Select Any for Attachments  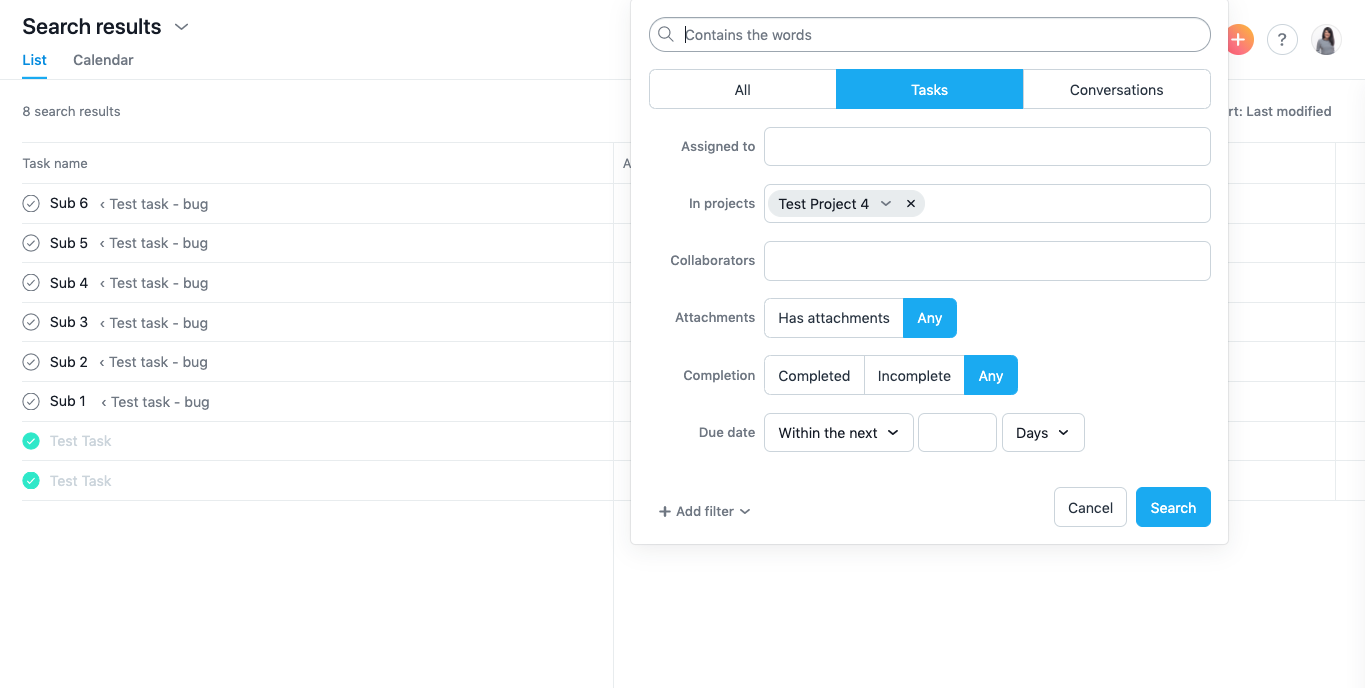pyautogui.click(x=930, y=318)
